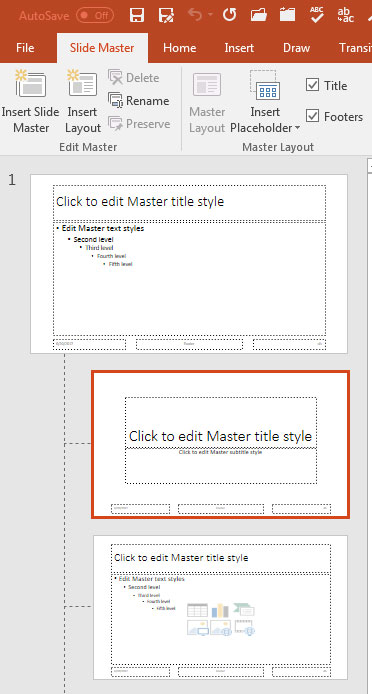The width and height of the screenshot is (372, 694).
Task: Click the Save icon in Quick Access toolbar
Action: pos(137,15)
